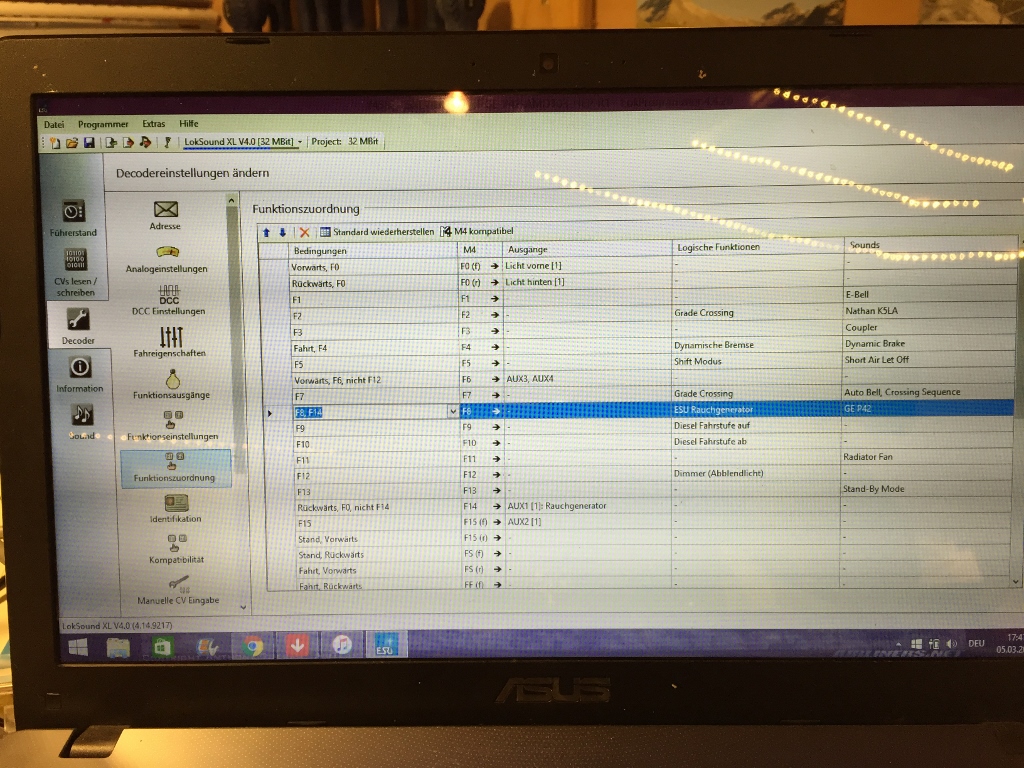1024x768 pixels.
Task: Save the project with the floppy icon
Action: pyautogui.click(x=89, y=142)
